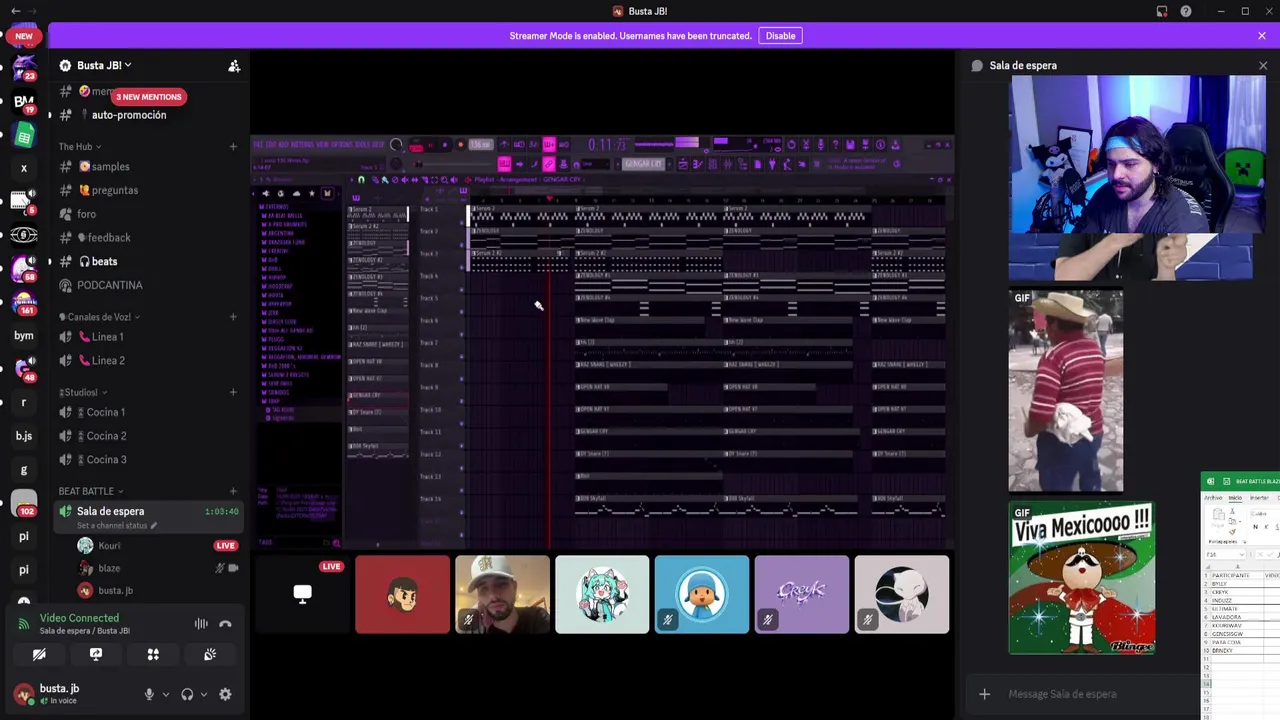This screenshot has width=1280, height=720.
Task: Select the Greyk participant tile
Action: [x=802, y=594]
